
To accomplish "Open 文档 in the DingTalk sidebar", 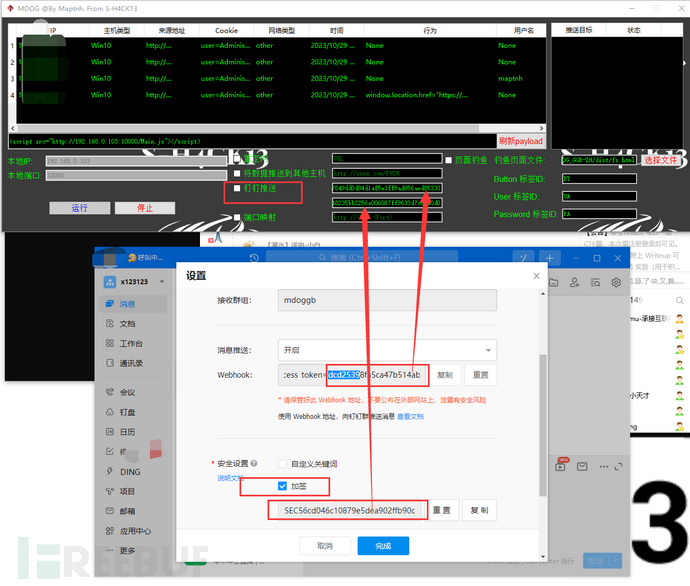I will click(x=127, y=324).
